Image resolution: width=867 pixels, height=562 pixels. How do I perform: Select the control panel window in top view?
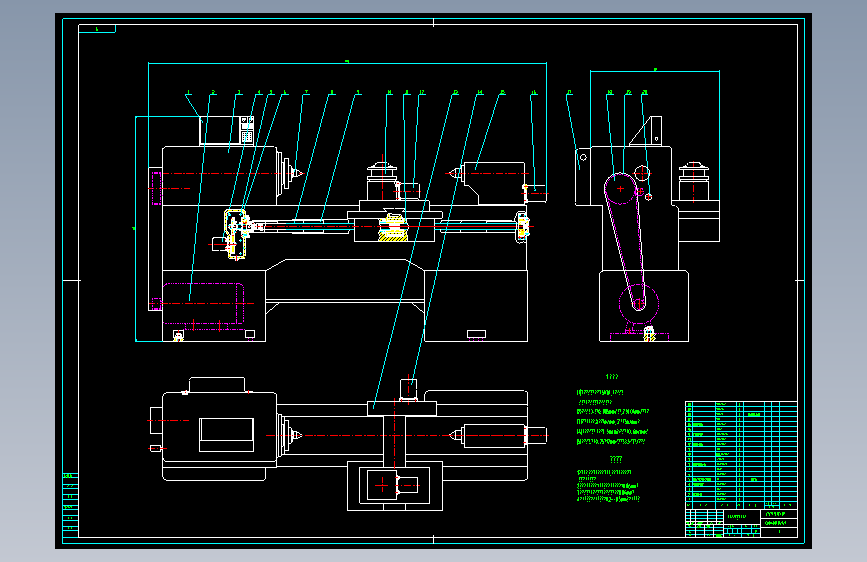click(x=226, y=435)
